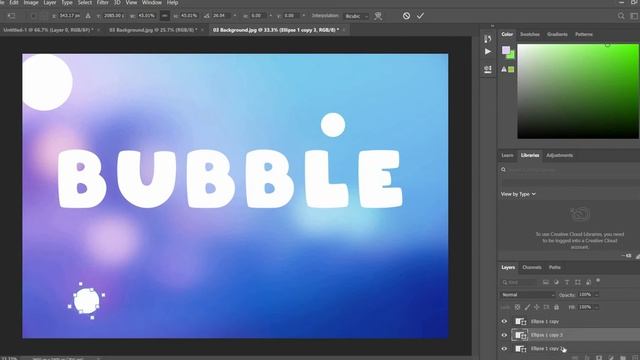The width and height of the screenshot is (640, 360).
Task: Filter layers by shape layer icon
Action: (x=578, y=282)
